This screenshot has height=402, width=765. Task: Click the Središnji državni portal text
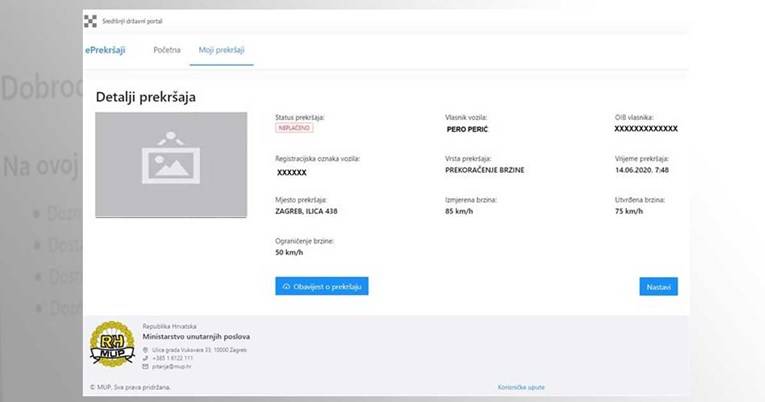(133, 20)
